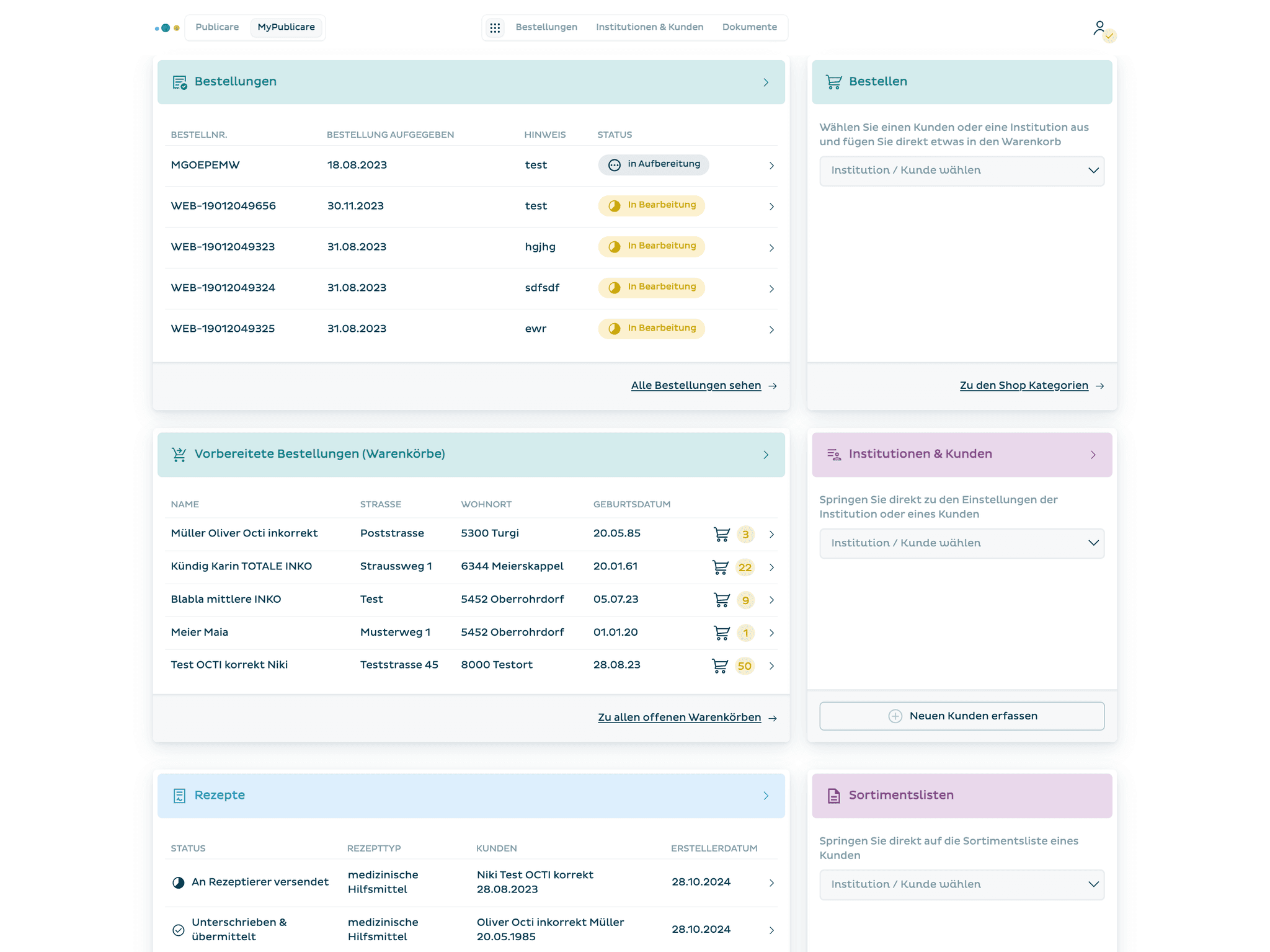This screenshot has height=952, width=1270.
Task: Click checkmark icon Unterschrieben & übermittelt
Action: [x=179, y=930]
